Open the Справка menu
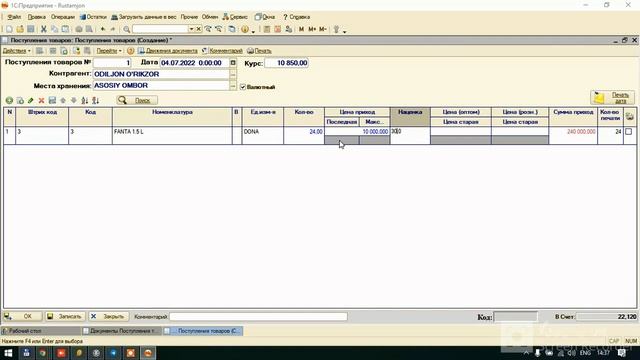The width and height of the screenshot is (640, 360). coord(296,17)
